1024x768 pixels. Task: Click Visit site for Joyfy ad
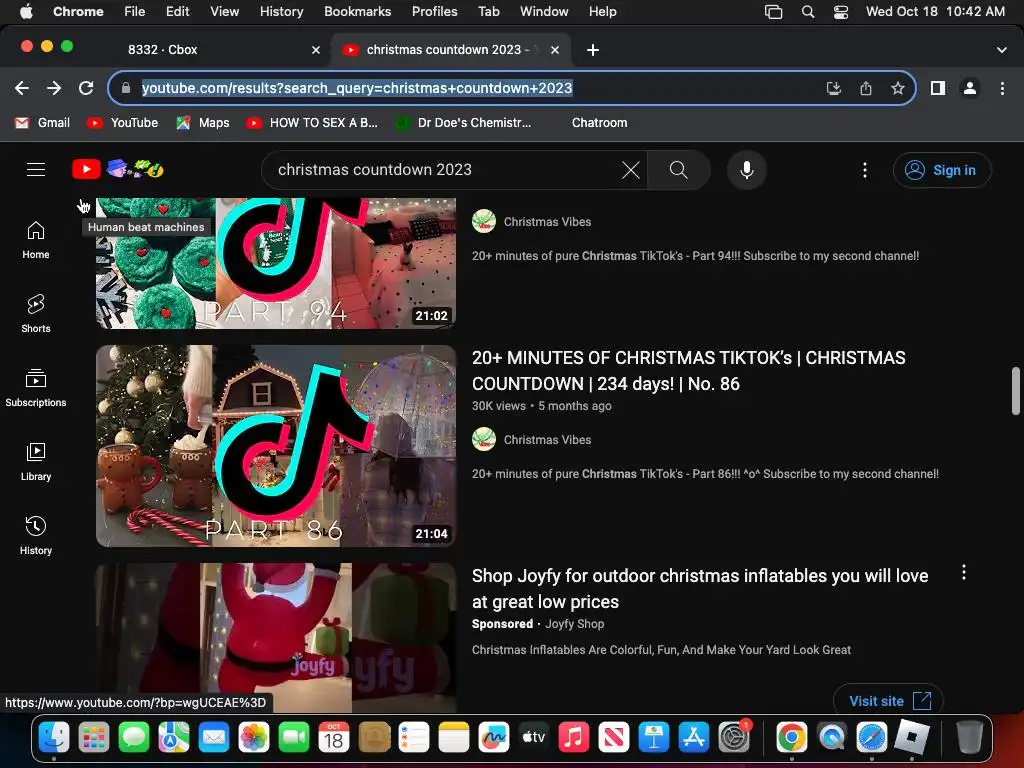888,701
